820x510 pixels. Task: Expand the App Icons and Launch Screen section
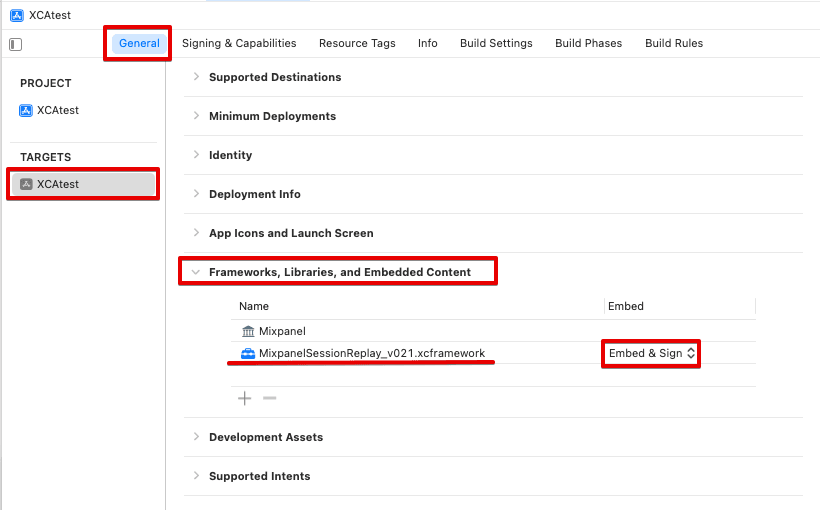coord(196,233)
